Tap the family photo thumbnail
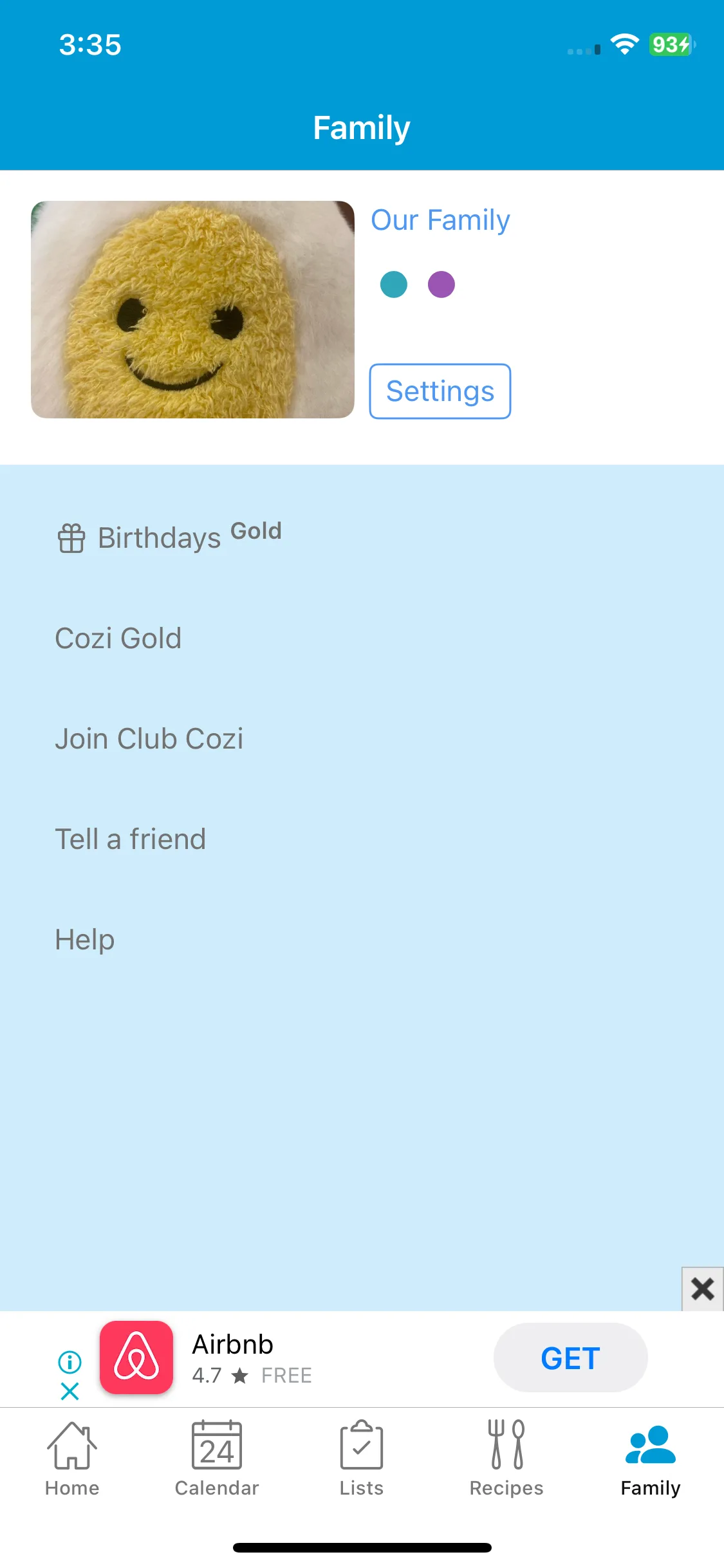 [192, 310]
